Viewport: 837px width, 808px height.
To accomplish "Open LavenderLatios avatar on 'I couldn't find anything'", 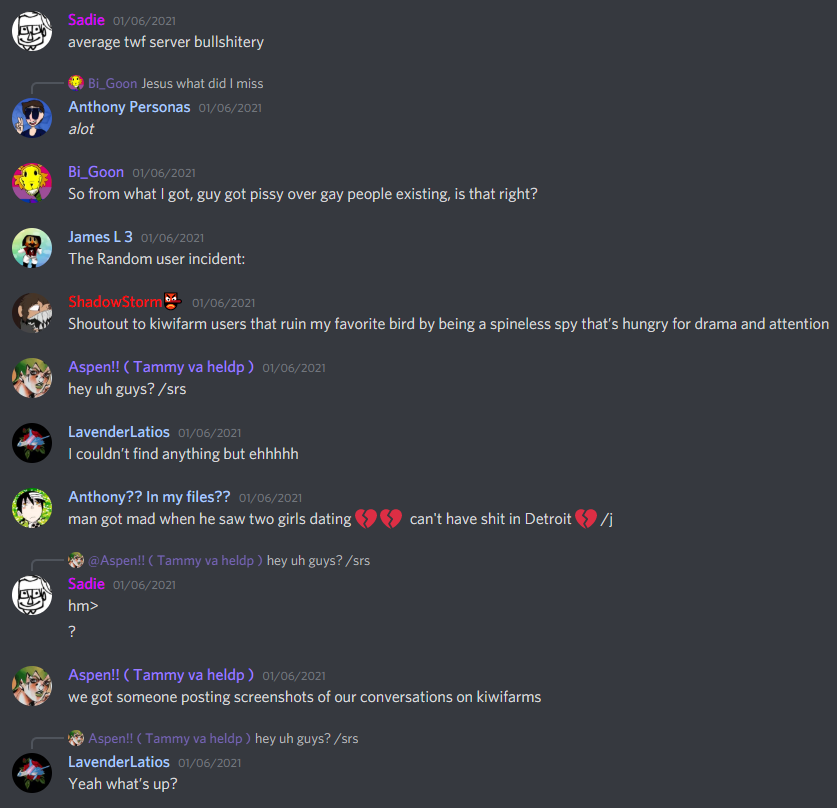I will coord(32,443).
